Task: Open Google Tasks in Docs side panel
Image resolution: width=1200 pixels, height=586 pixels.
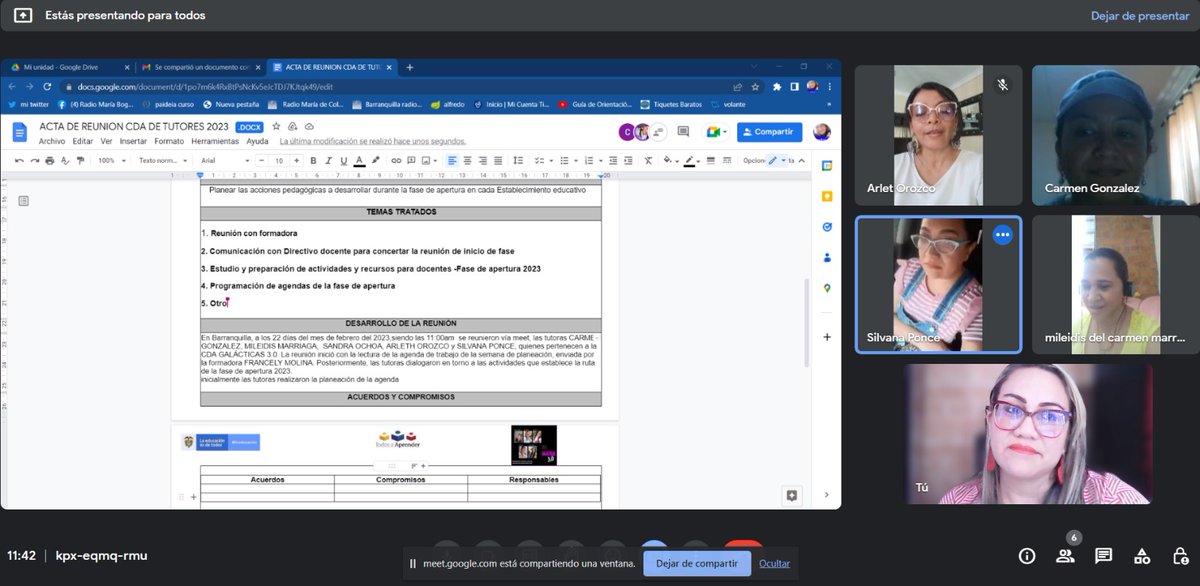Action: tap(827, 227)
